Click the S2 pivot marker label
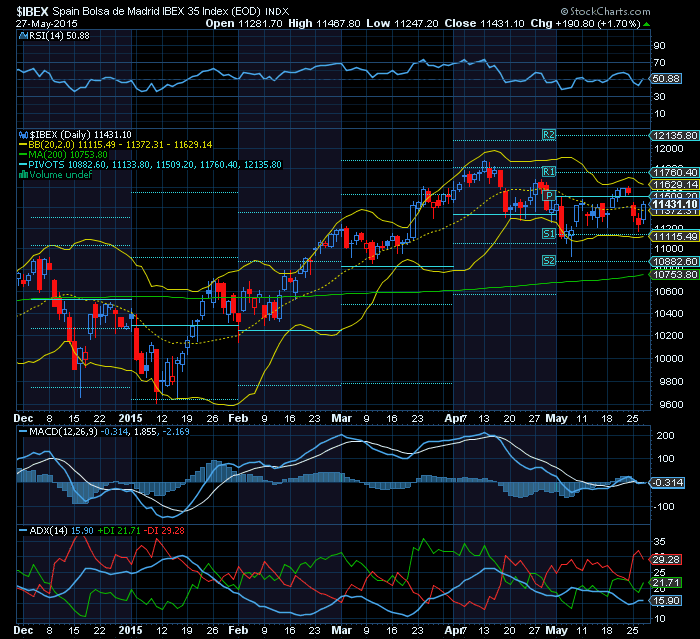This screenshot has width=700, height=639. click(549, 260)
